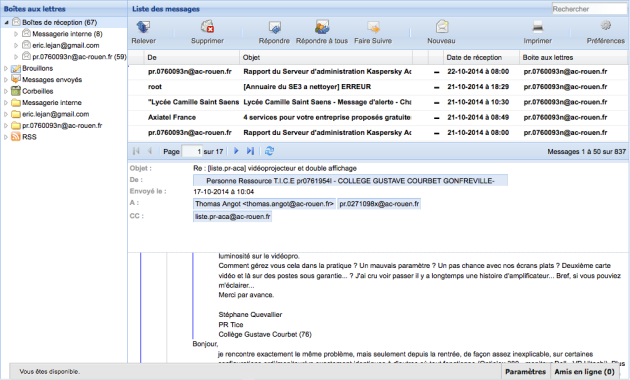Go to first page arrow
630x380 pixels.
pos(136,151)
